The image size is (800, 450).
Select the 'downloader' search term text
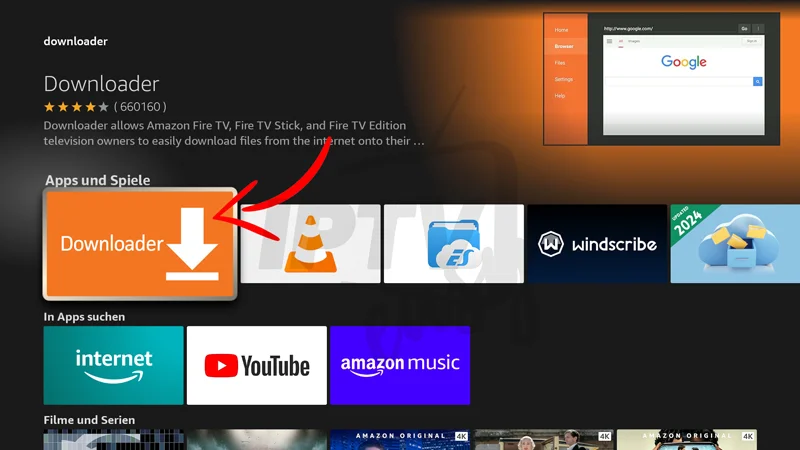point(76,41)
